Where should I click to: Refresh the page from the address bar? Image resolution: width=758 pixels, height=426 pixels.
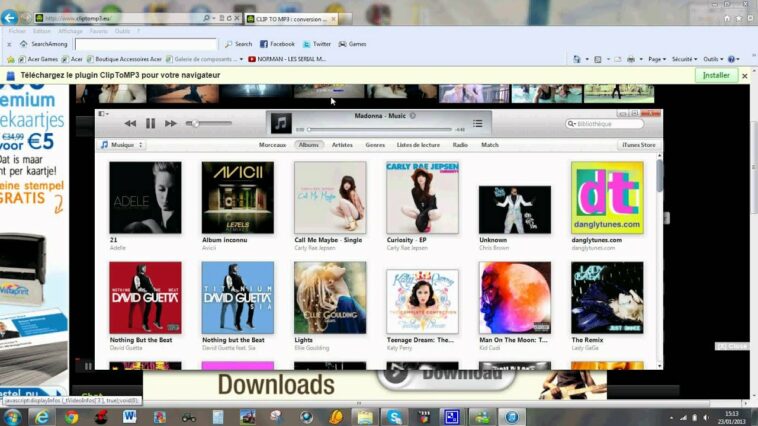point(229,18)
